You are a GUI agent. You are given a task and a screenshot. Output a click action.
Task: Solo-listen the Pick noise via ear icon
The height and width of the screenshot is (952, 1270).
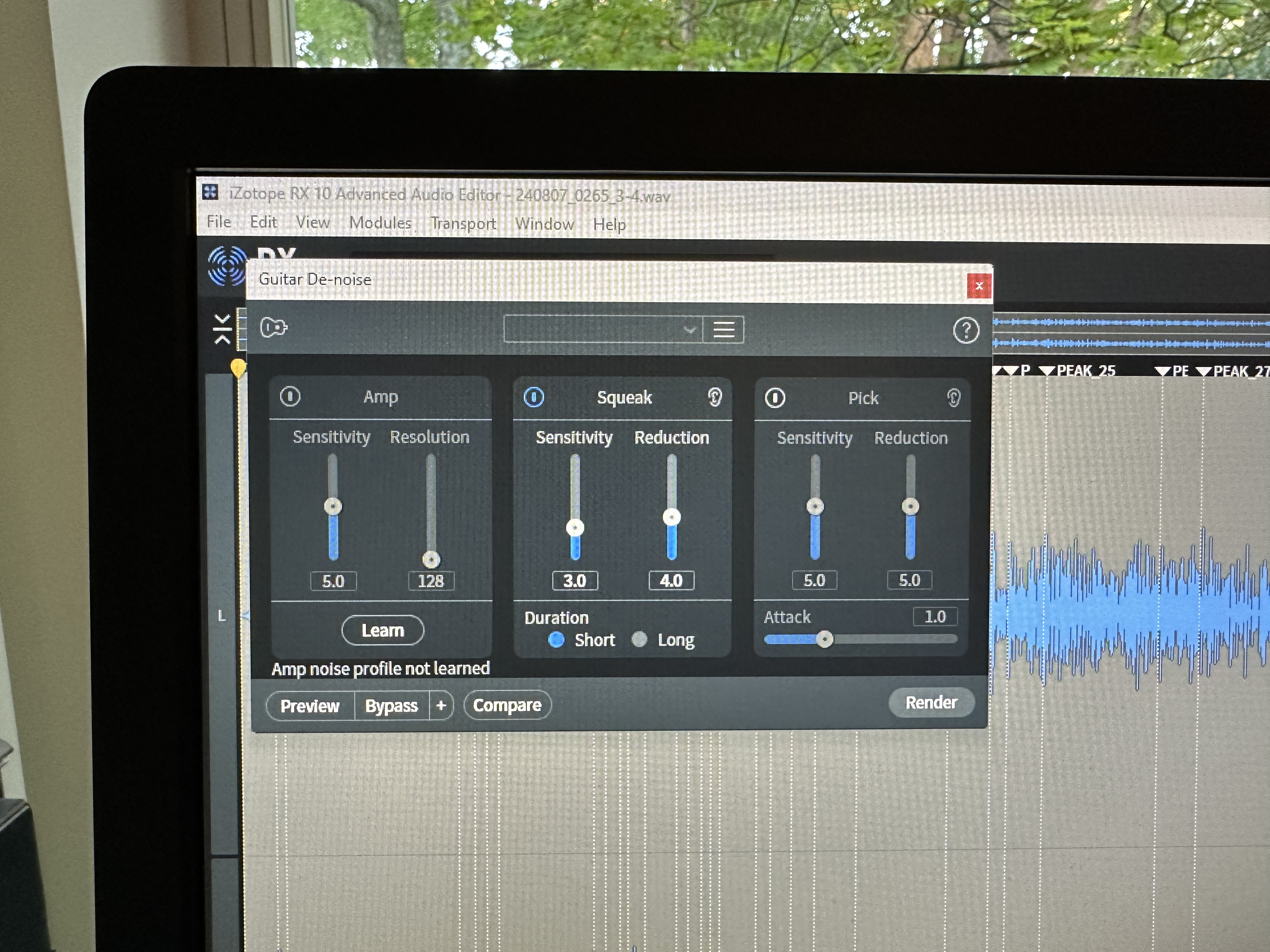click(953, 398)
